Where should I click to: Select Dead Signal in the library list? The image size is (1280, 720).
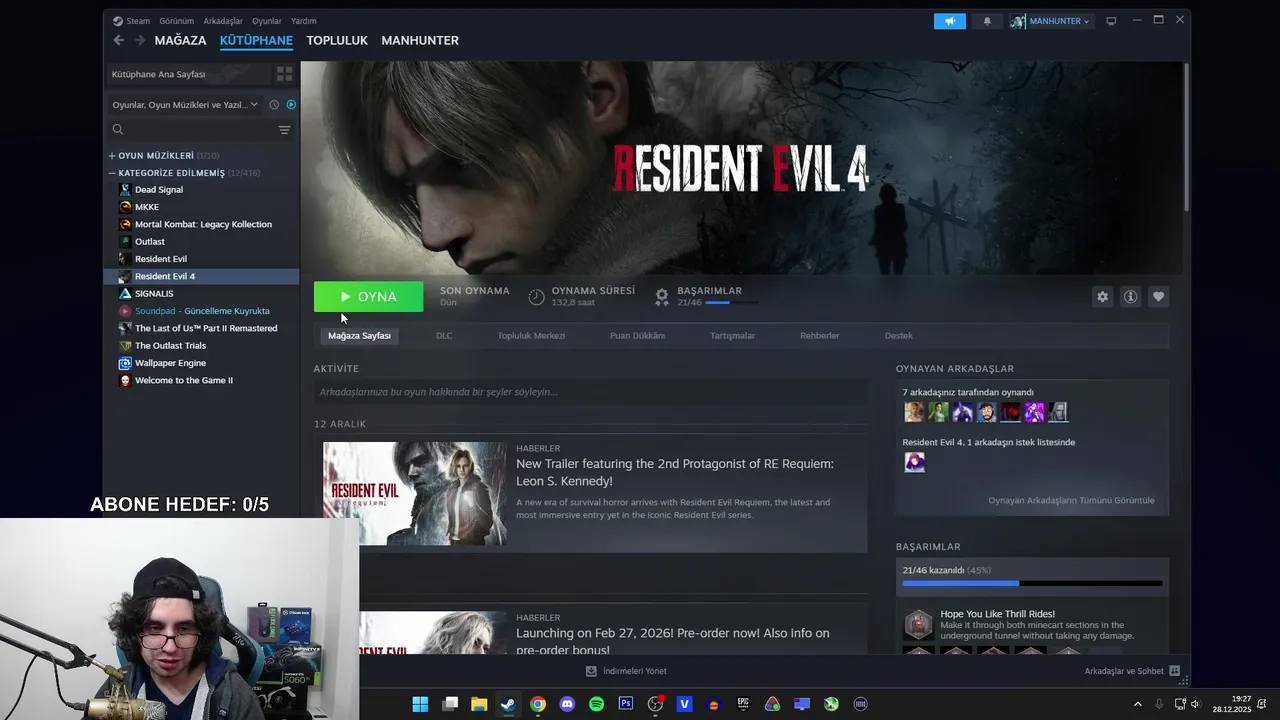coord(202,189)
